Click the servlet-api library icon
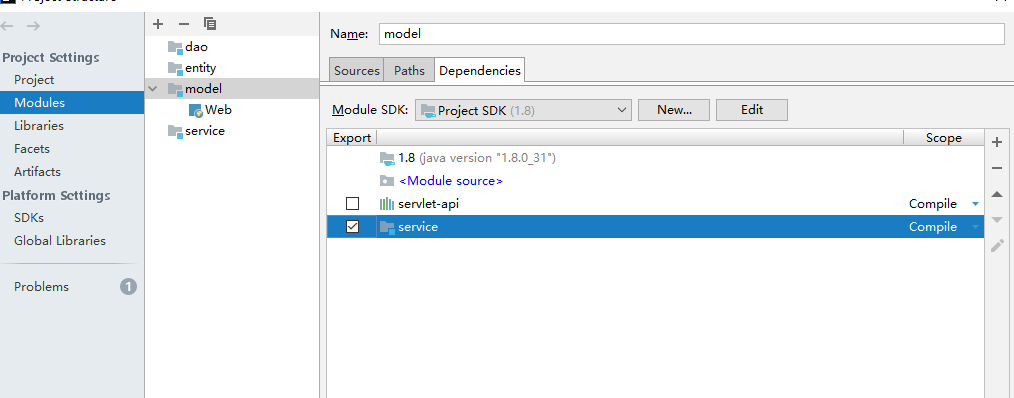The height and width of the screenshot is (398, 1014). coord(387,204)
